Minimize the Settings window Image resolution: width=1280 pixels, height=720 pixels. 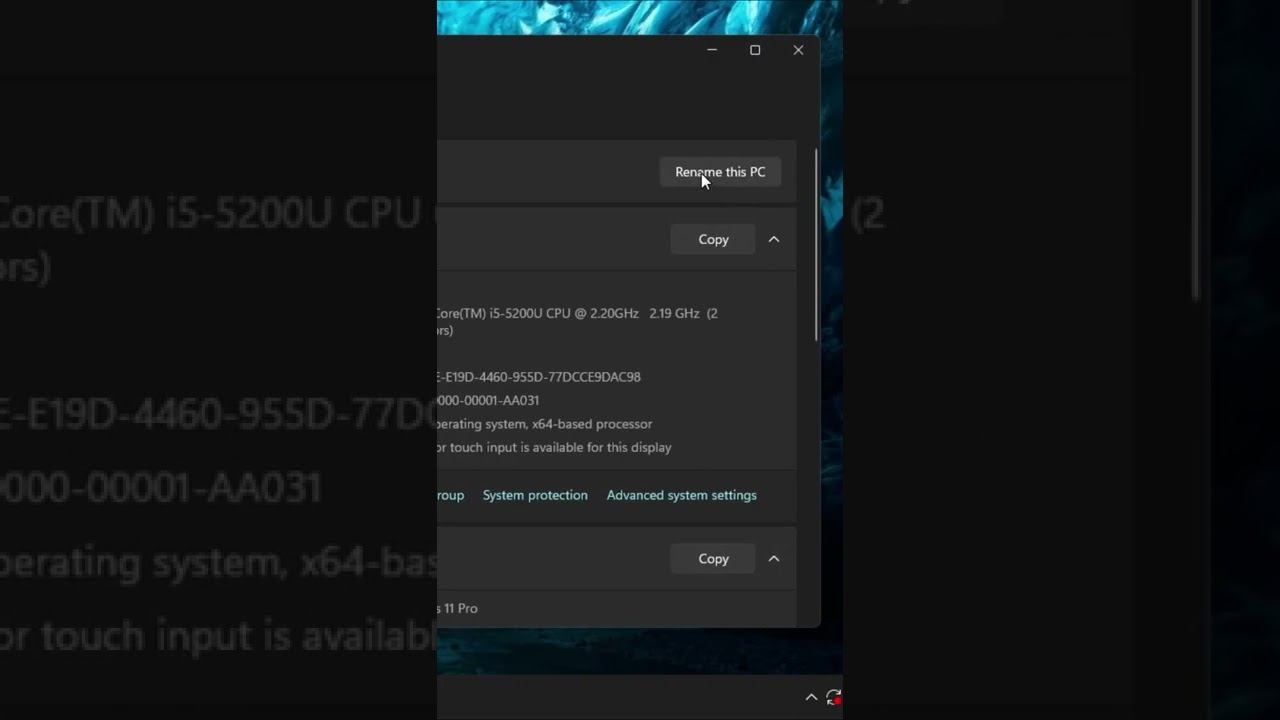[712, 50]
